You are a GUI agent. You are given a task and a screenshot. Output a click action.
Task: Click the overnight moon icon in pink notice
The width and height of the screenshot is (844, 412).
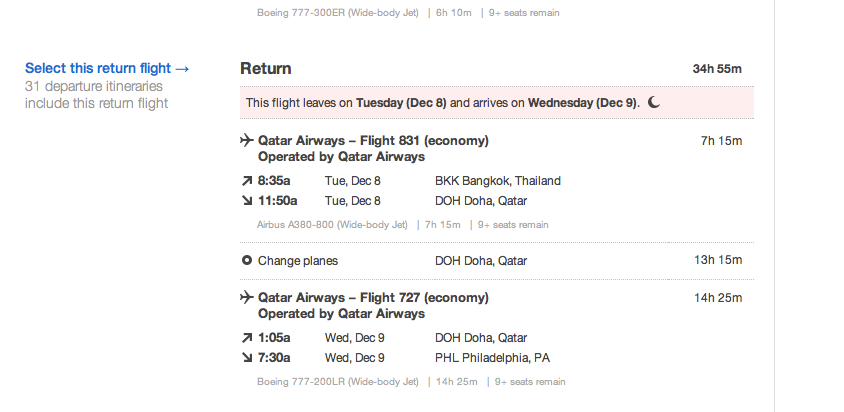tap(654, 102)
